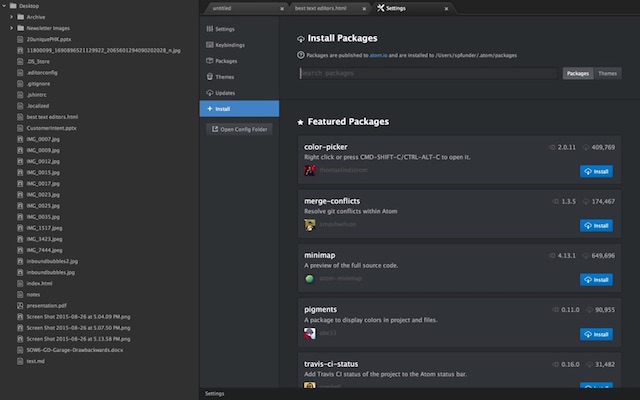Close the best text editors.html tab
The image size is (640, 400).
[x=364, y=9]
